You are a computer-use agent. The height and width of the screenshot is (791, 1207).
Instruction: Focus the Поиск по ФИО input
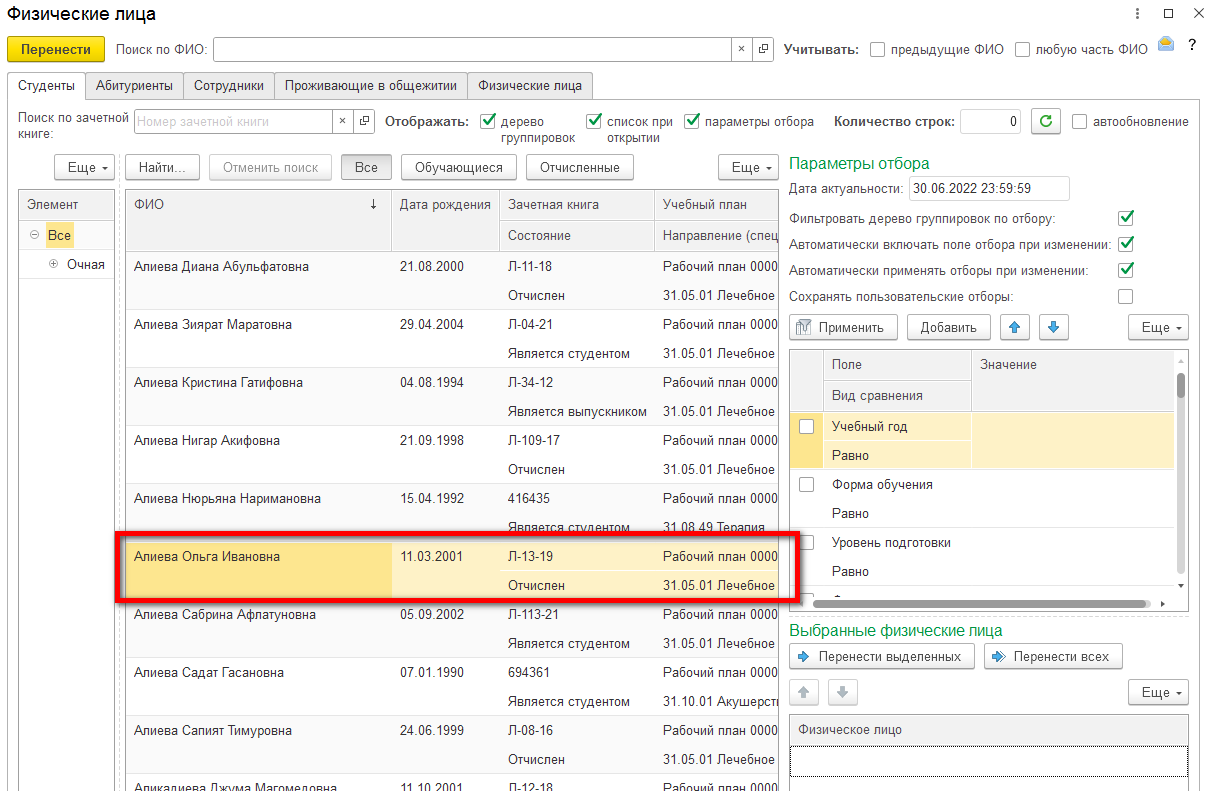(472, 49)
